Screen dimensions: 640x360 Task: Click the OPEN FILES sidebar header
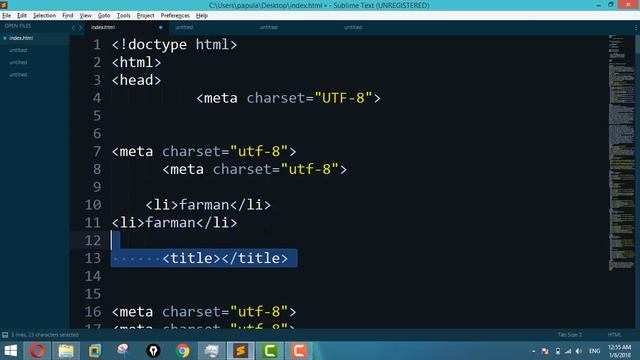18,26
